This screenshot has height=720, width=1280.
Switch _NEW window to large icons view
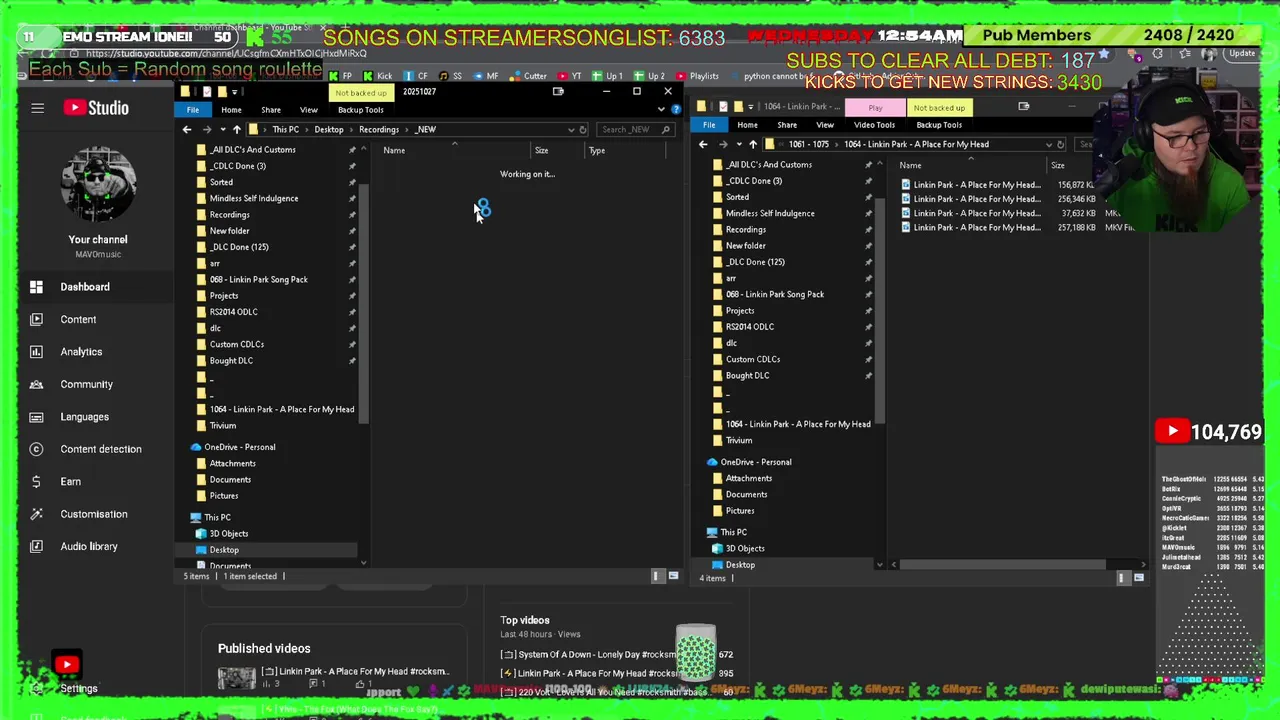[673, 576]
